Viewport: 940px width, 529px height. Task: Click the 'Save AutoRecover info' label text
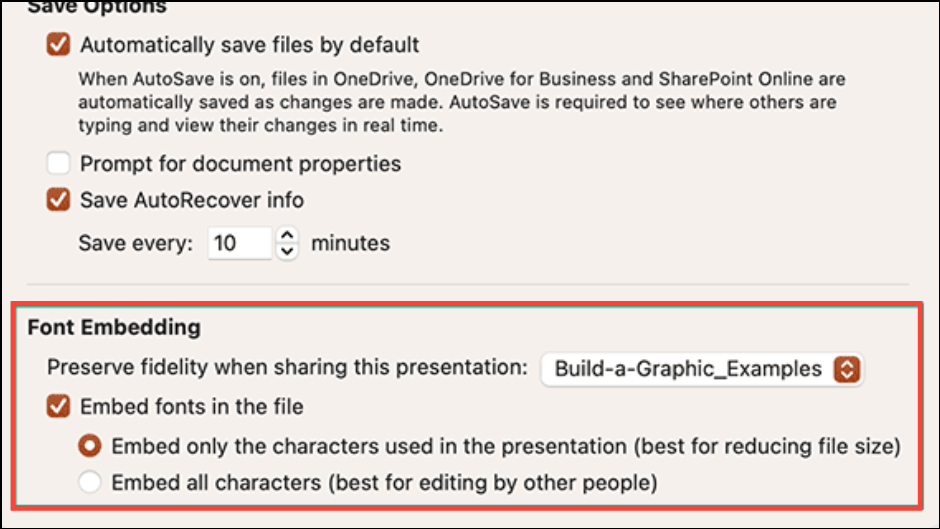192,200
